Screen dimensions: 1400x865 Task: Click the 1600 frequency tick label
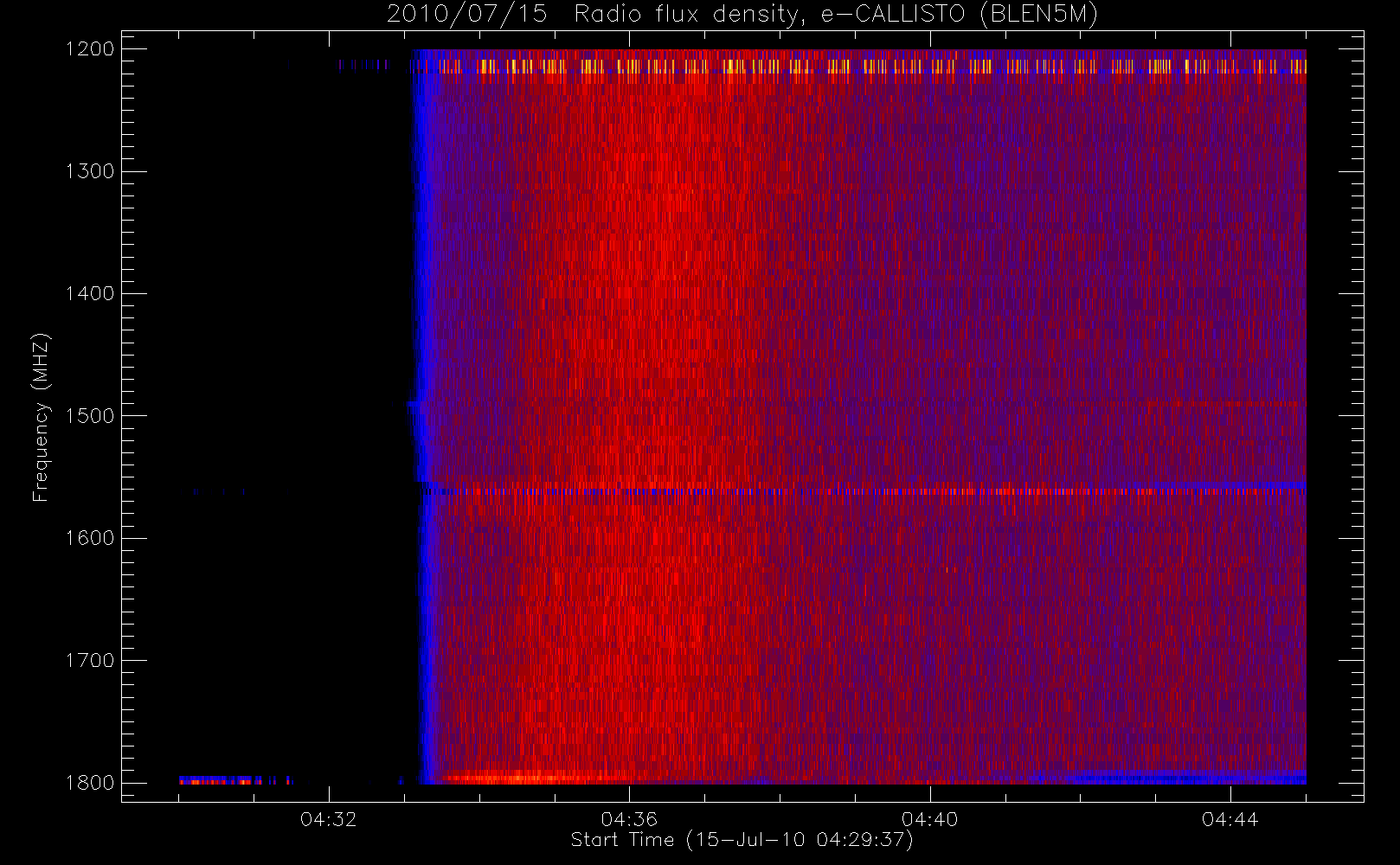pos(90,538)
